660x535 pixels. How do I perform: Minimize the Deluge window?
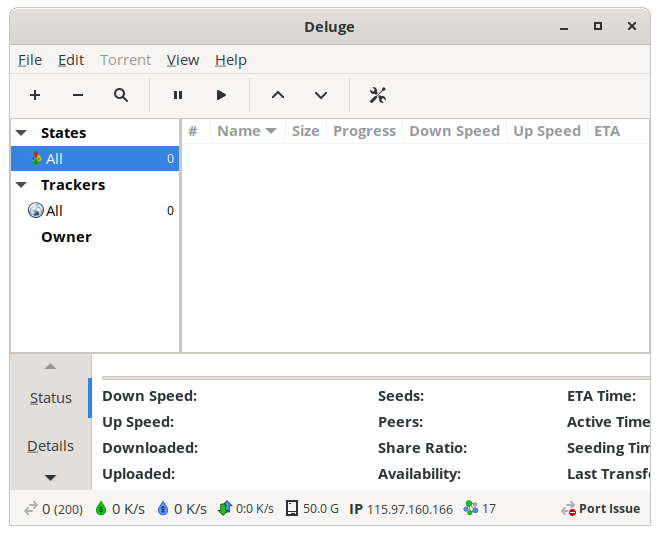(x=564, y=27)
